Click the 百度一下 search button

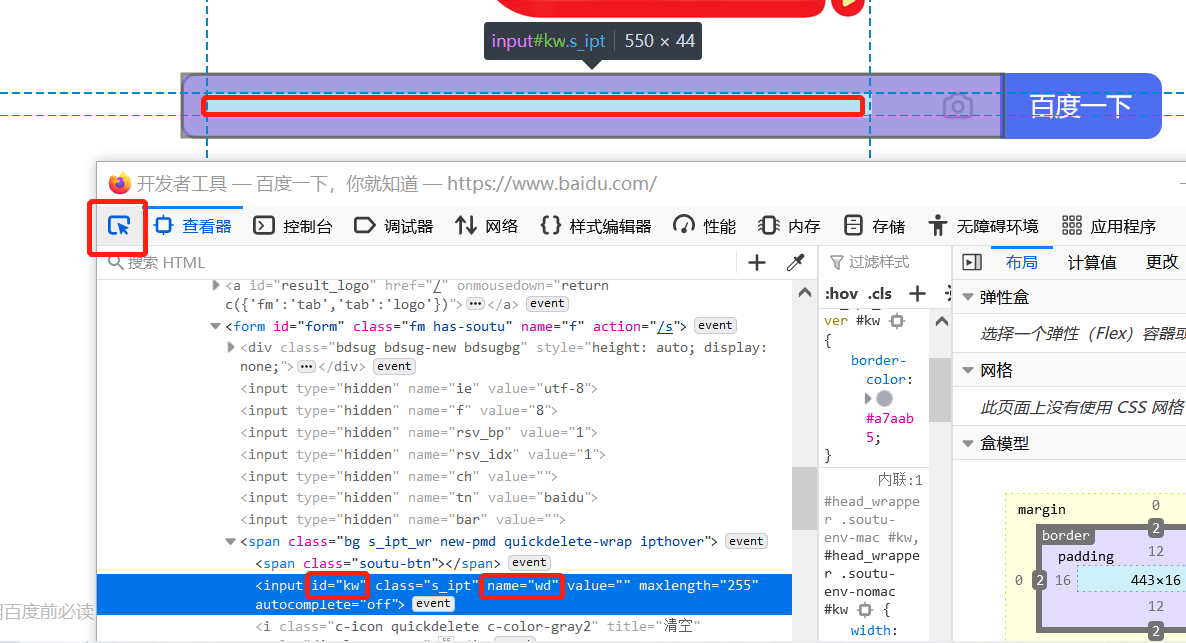pos(1082,106)
